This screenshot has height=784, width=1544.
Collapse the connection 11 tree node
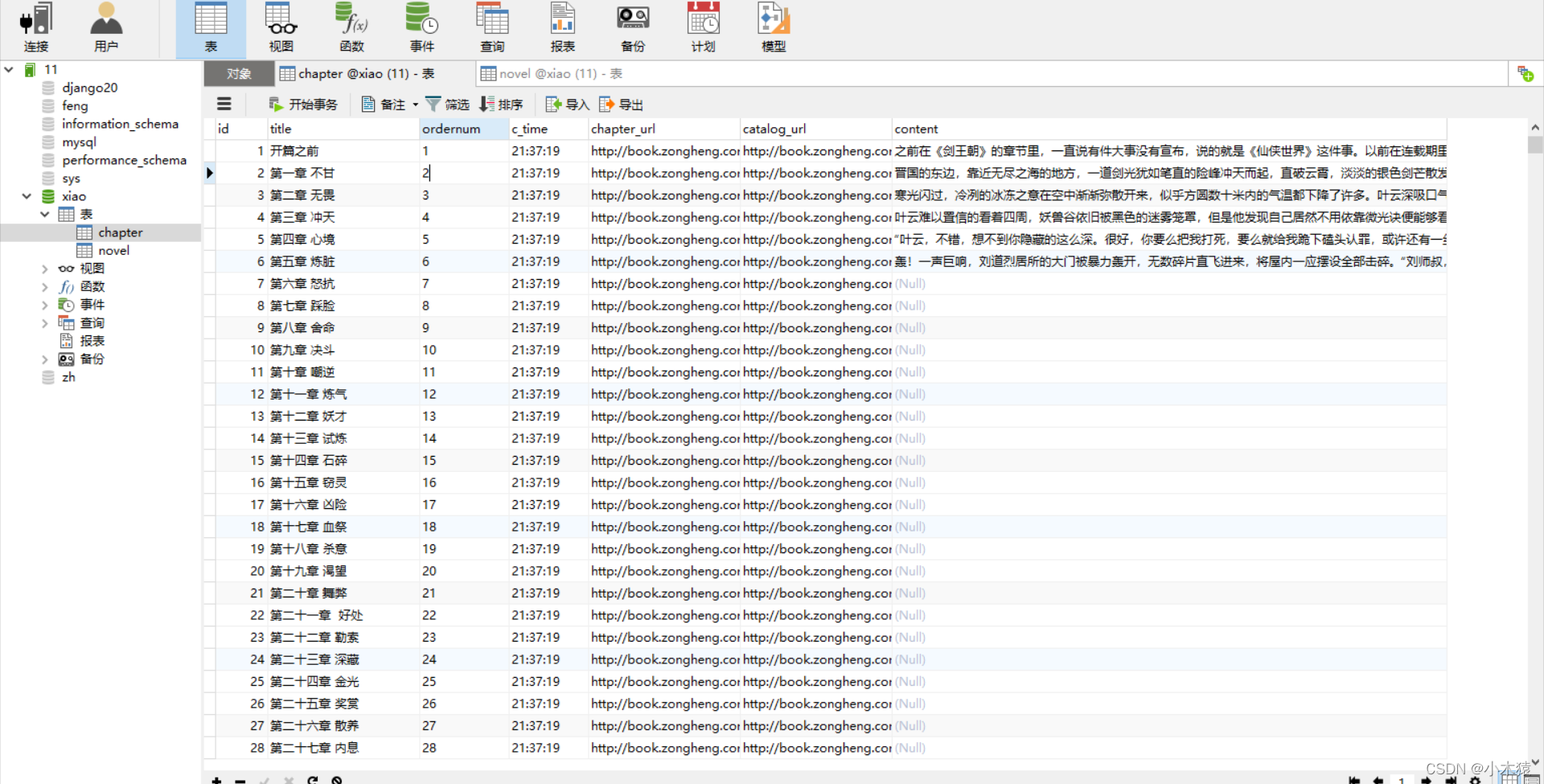(x=9, y=70)
